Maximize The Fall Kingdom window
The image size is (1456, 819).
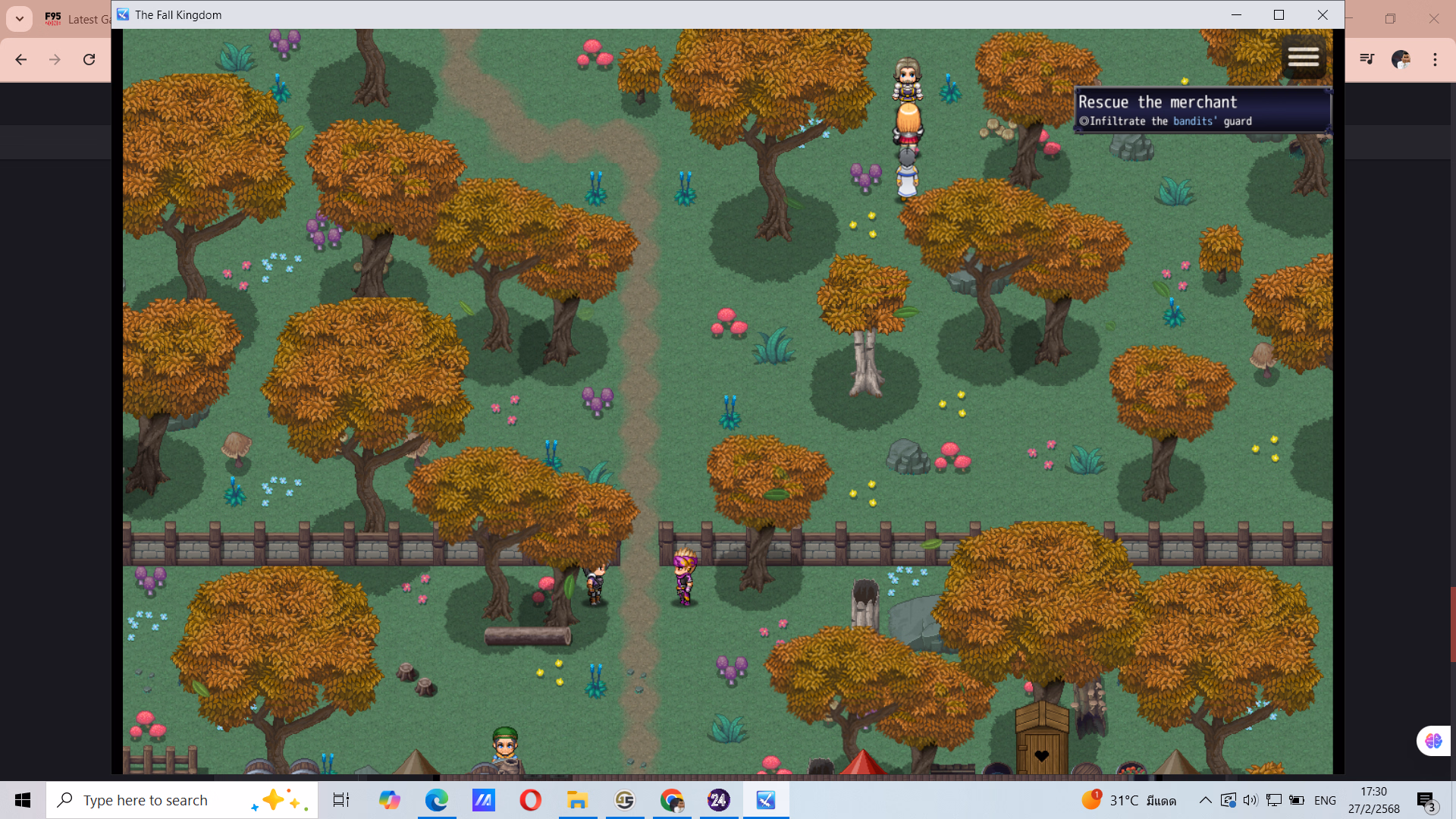pyautogui.click(x=1279, y=14)
